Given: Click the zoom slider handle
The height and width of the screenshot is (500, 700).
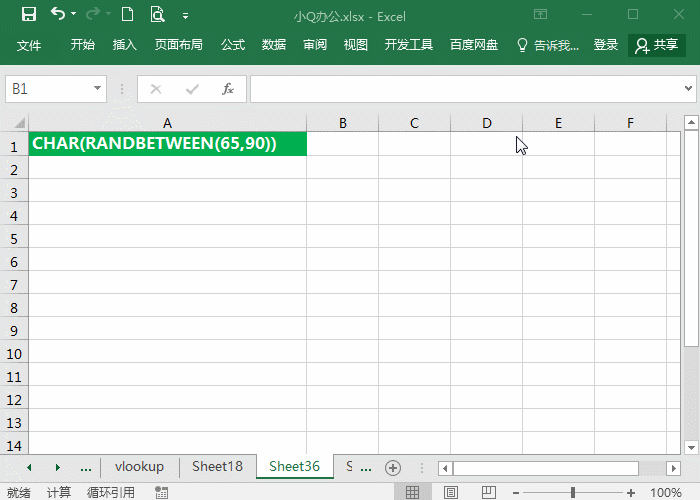Looking at the screenshot, I should tap(573, 492).
